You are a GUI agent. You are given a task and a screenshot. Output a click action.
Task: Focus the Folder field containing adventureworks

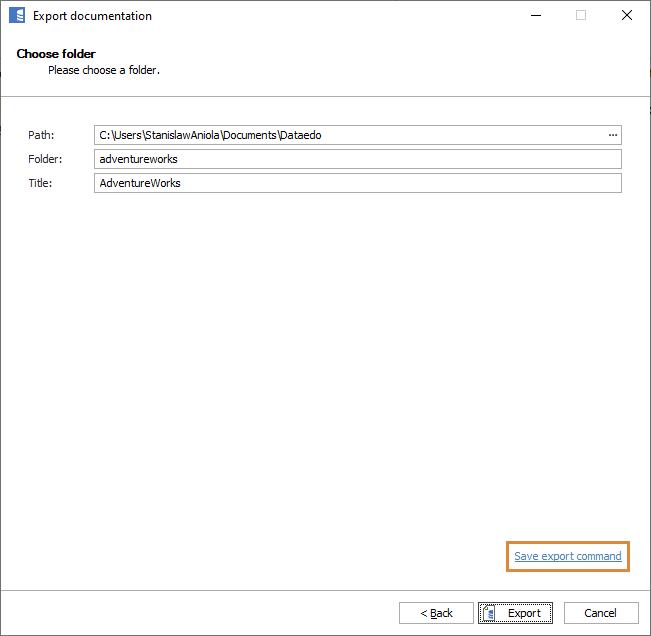point(357,159)
